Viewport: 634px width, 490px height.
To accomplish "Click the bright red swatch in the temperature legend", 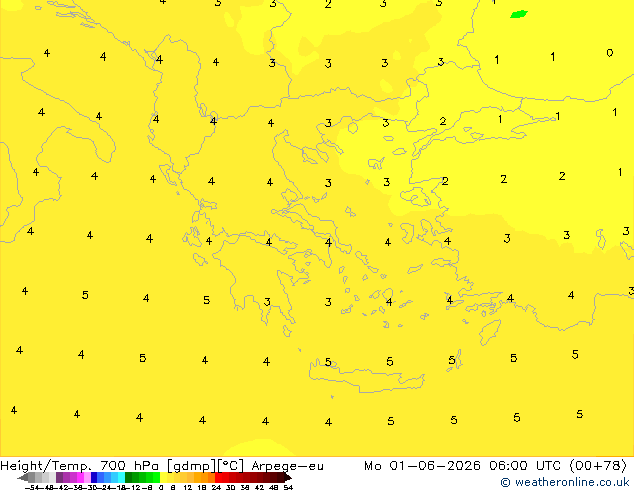I will [218, 477].
